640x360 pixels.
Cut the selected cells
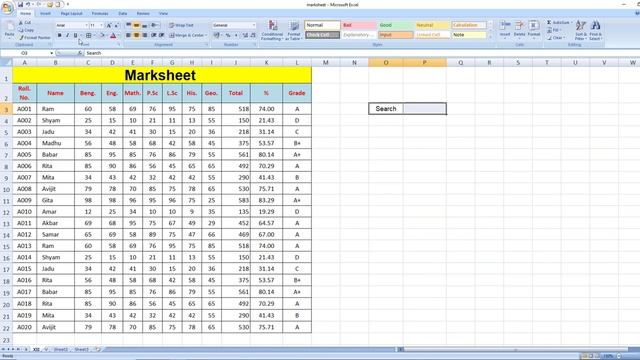[25, 23]
